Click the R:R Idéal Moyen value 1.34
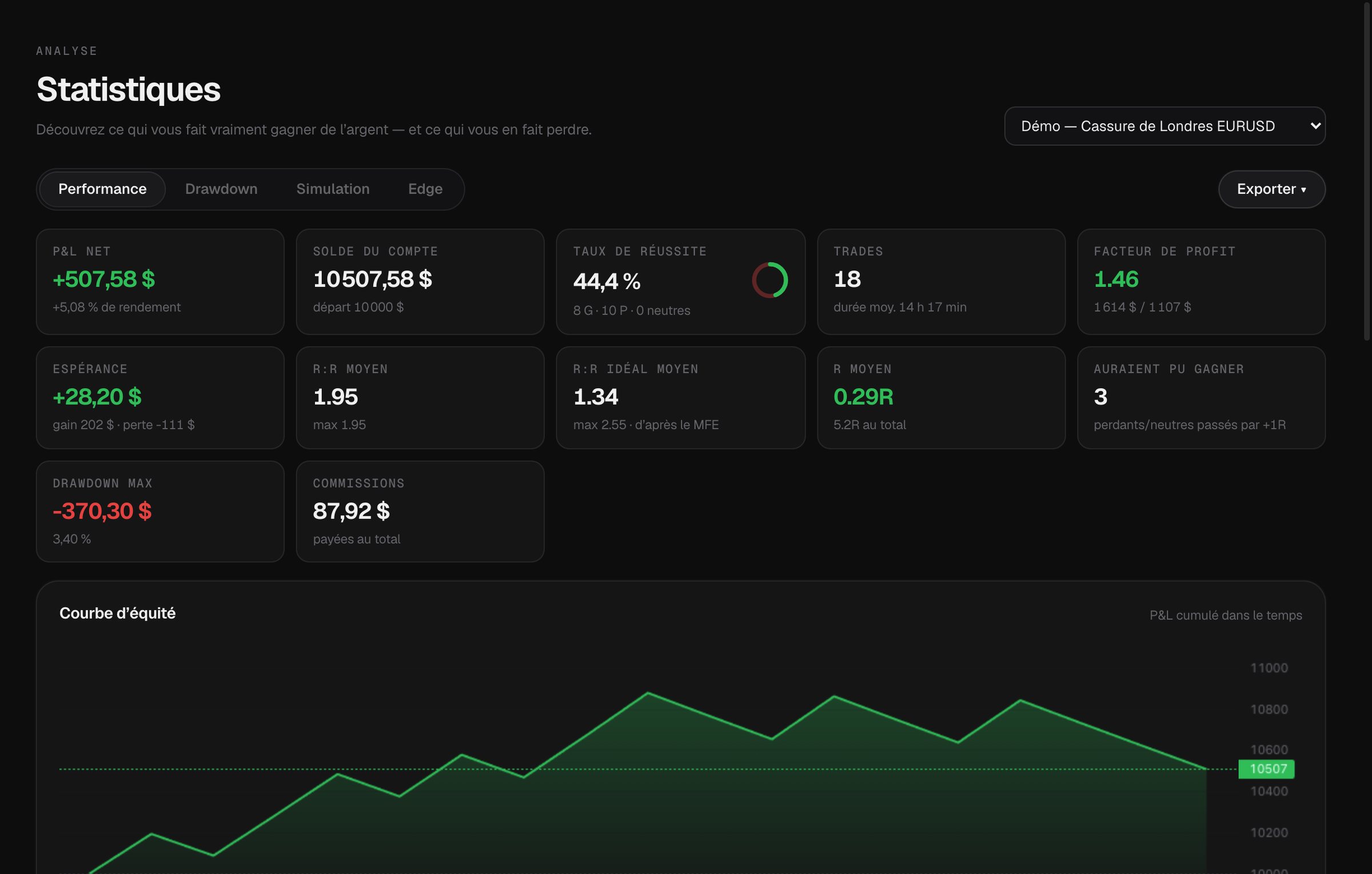Image resolution: width=1372 pixels, height=874 pixels. coord(595,397)
